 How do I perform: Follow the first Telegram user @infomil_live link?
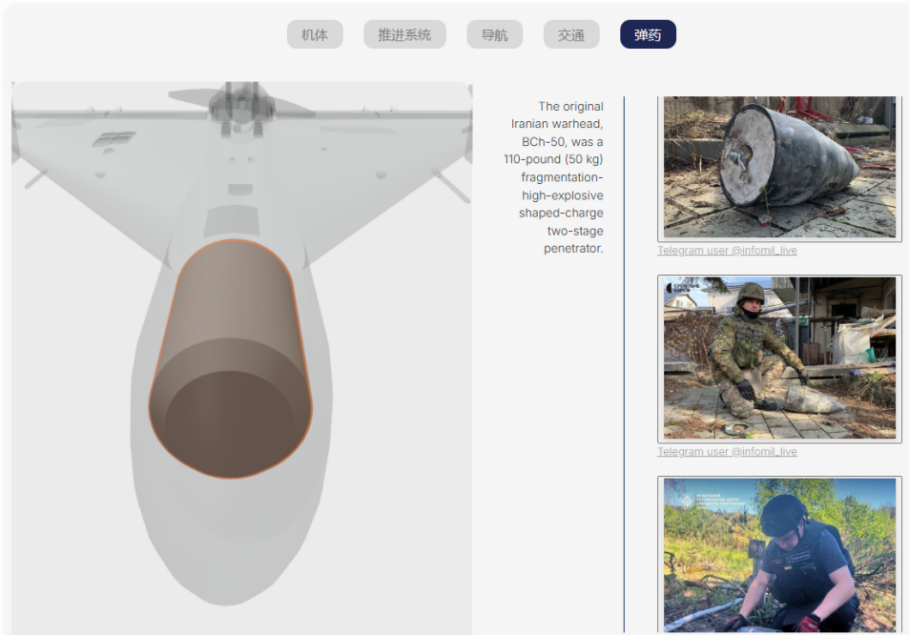click(x=727, y=251)
